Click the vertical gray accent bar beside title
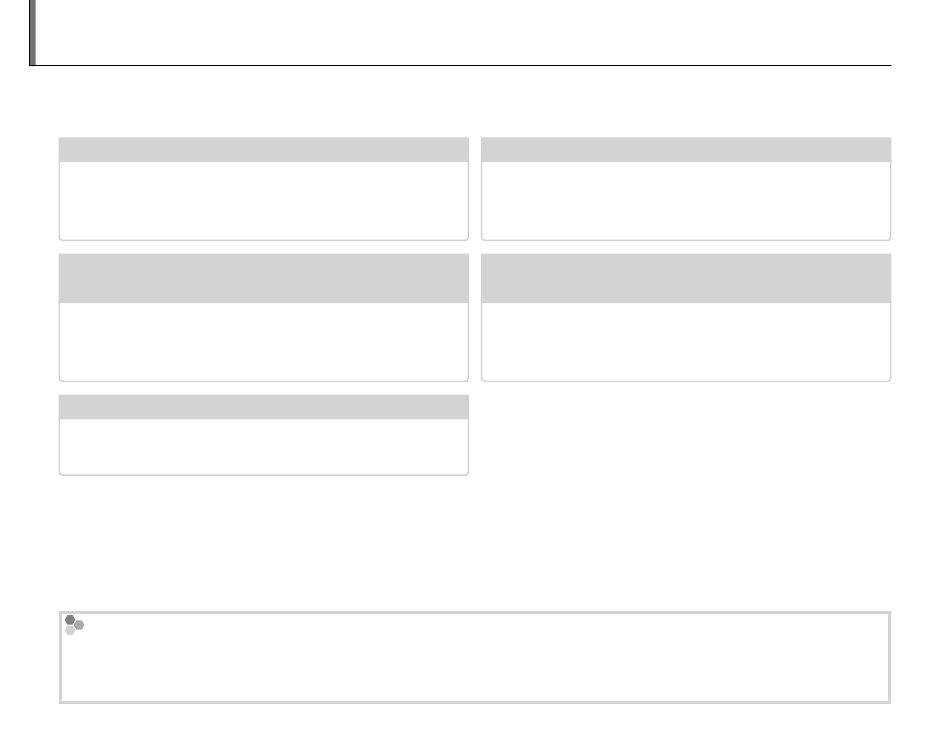Viewport: 950px width, 751px height. tap(33, 32)
